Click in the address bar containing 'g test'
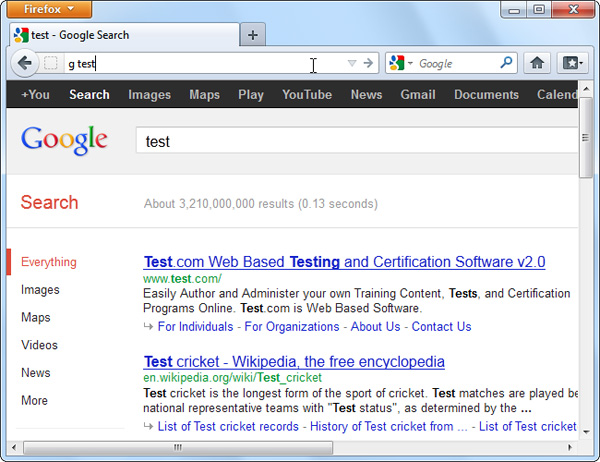Viewport: 600px width, 462px height. coord(205,63)
